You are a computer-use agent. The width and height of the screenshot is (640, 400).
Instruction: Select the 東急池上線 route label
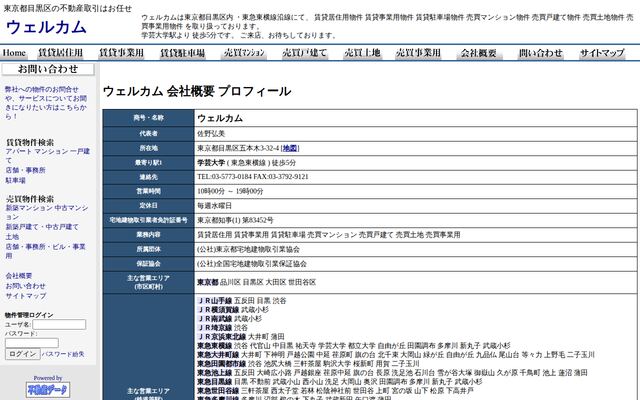[x=215, y=373]
